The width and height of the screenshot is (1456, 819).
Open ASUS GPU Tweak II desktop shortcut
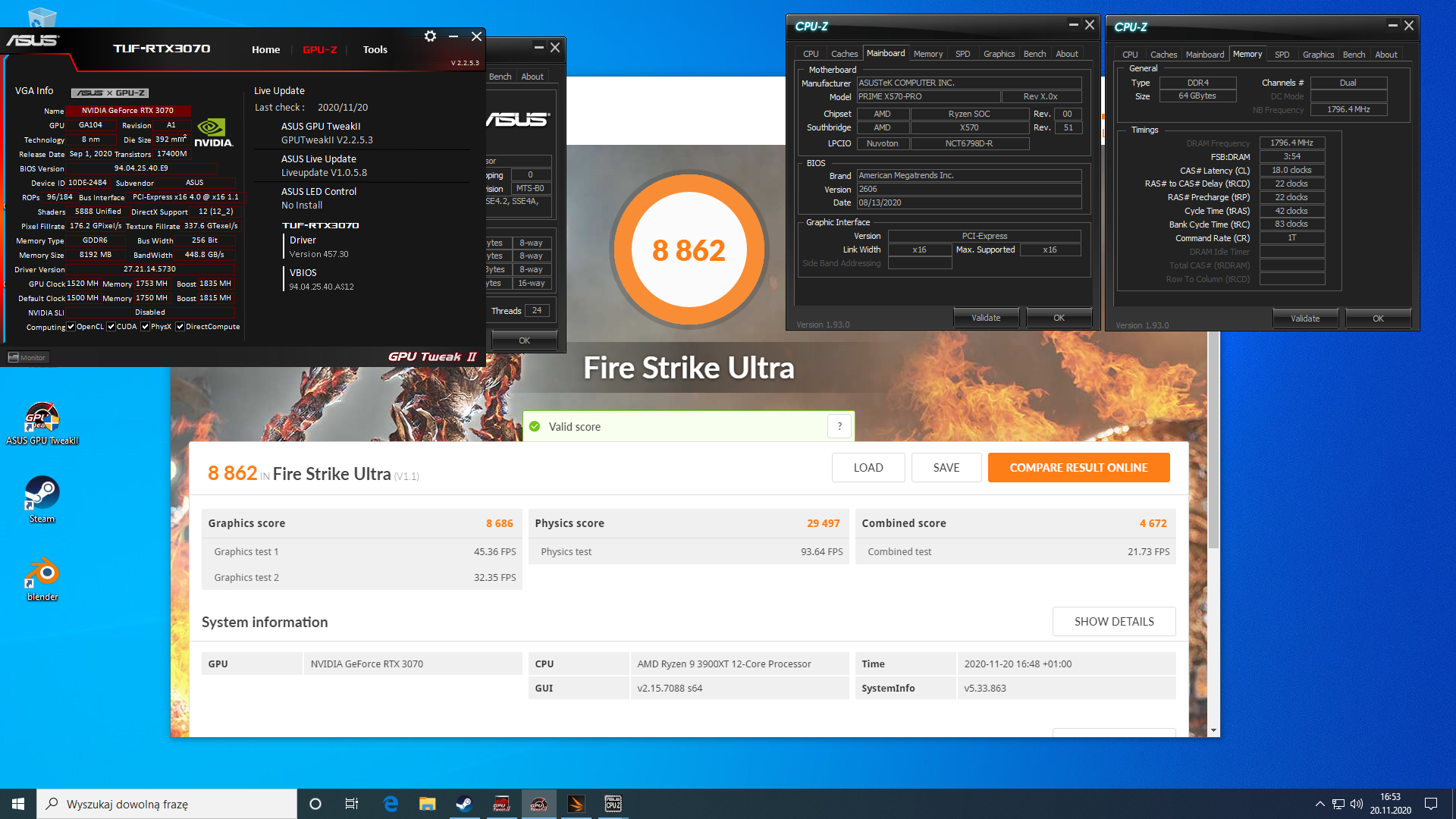click(x=42, y=424)
